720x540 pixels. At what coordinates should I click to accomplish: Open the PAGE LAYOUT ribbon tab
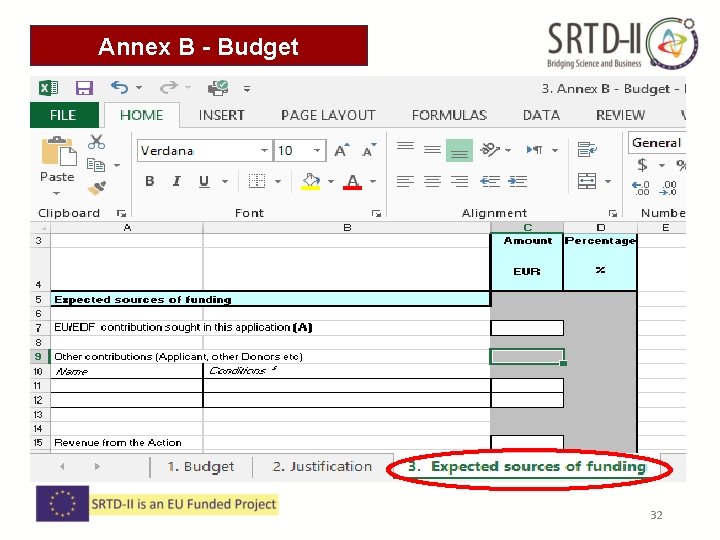[x=328, y=115]
